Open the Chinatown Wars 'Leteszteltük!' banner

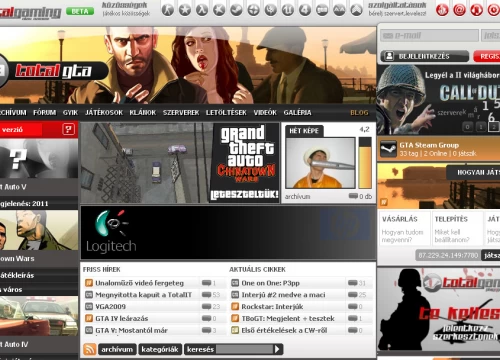click(180, 163)
